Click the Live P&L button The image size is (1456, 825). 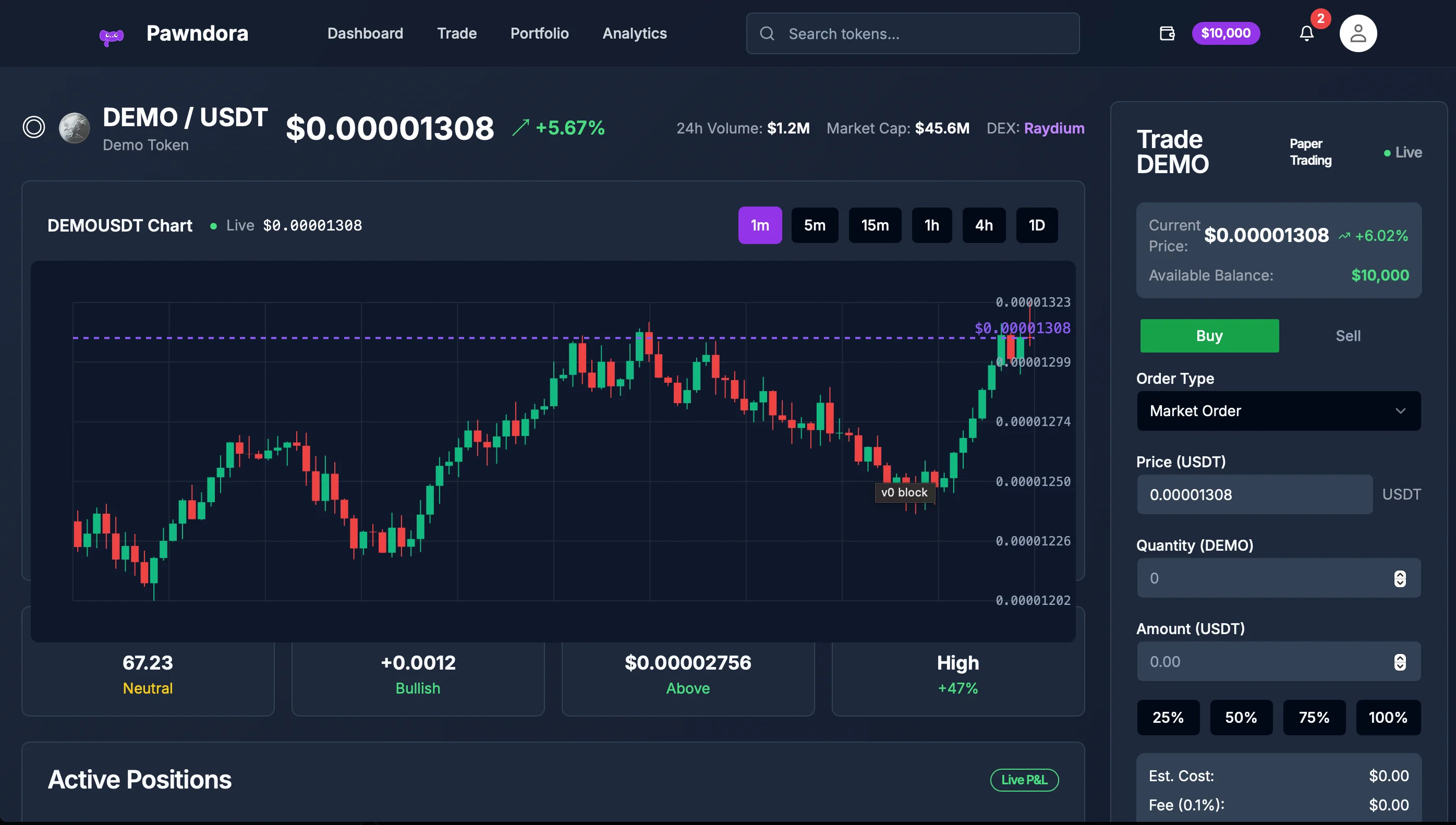(1024, 780)
